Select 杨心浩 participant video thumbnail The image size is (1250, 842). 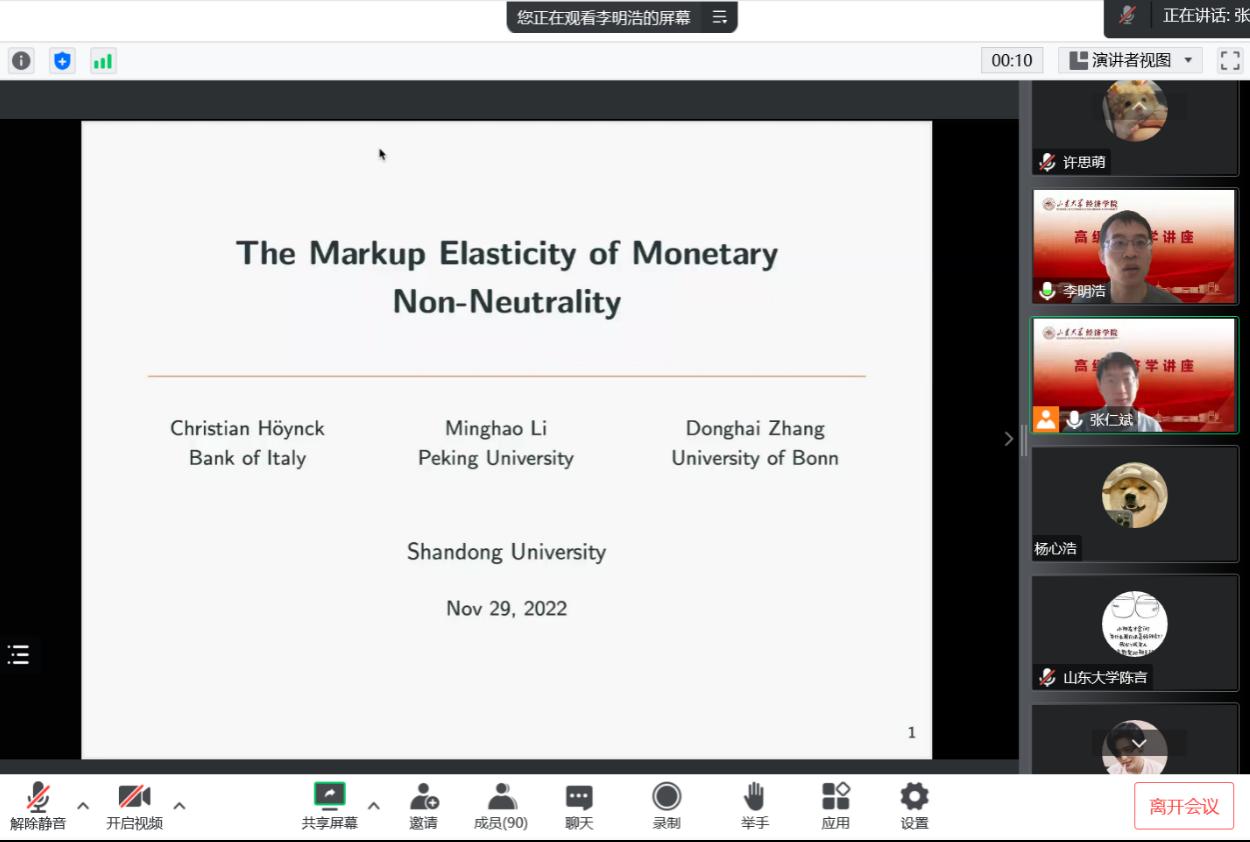1134,503
